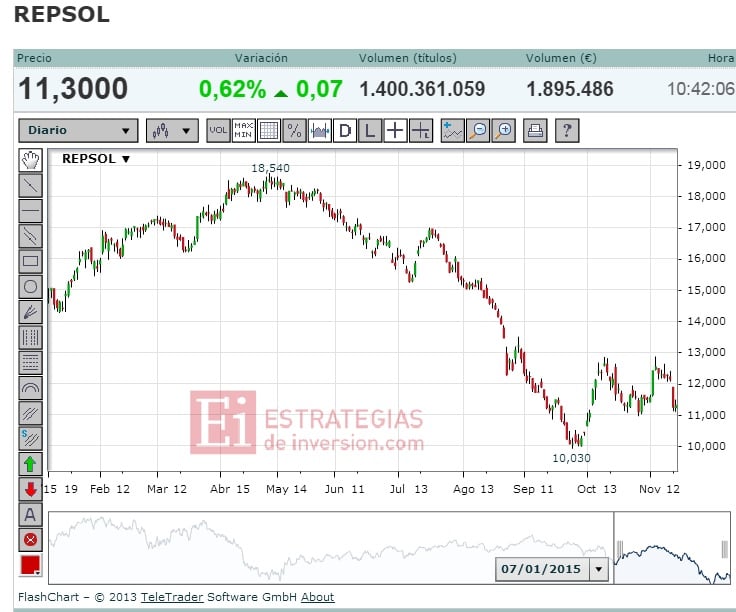
Task: Click the 07/01/2015 date field
Action: [x=541, y=569]
